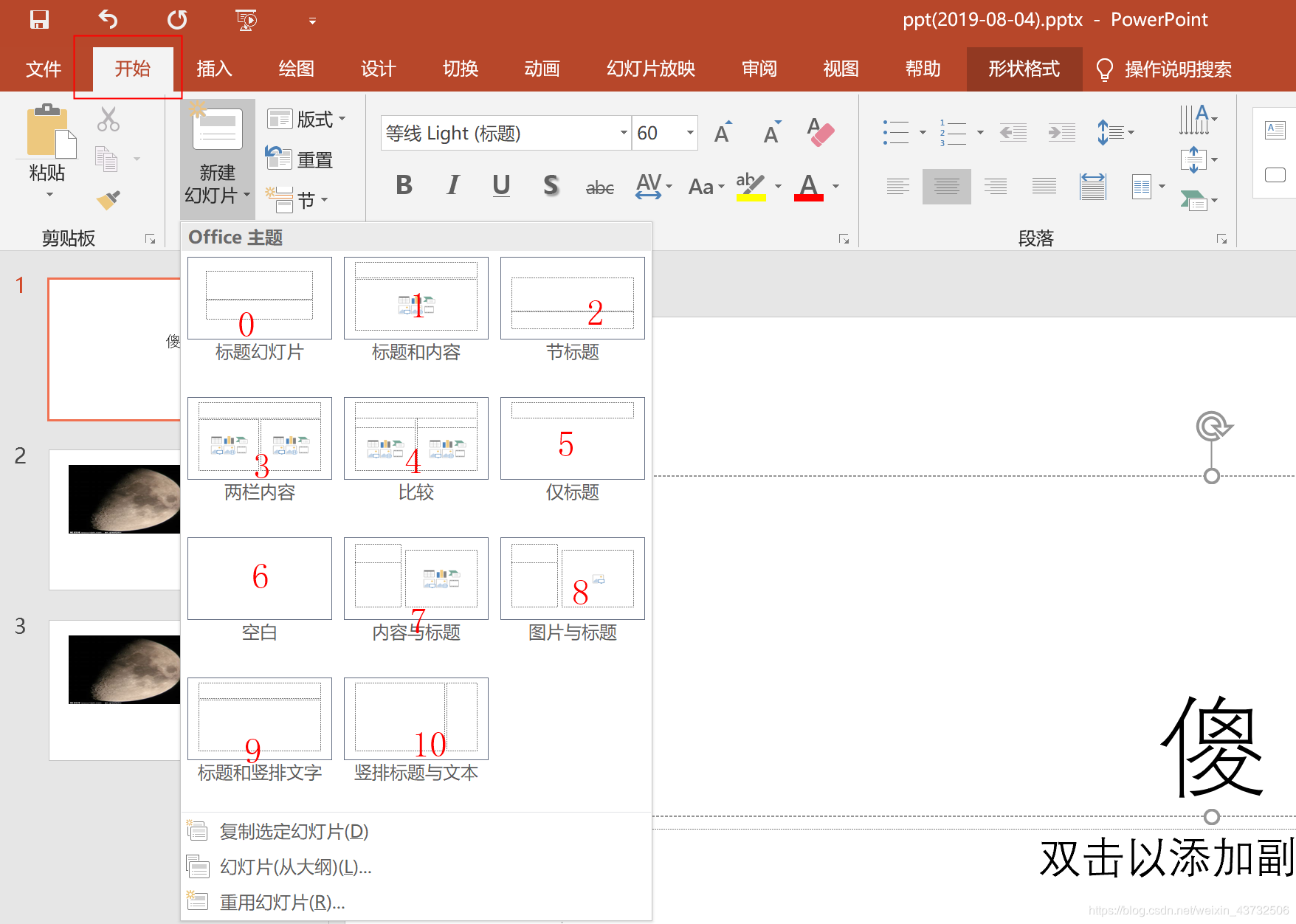Viewport: 1296px width, 924px height.
Task: Apply underline to selected text
Action: coord(501,186)
